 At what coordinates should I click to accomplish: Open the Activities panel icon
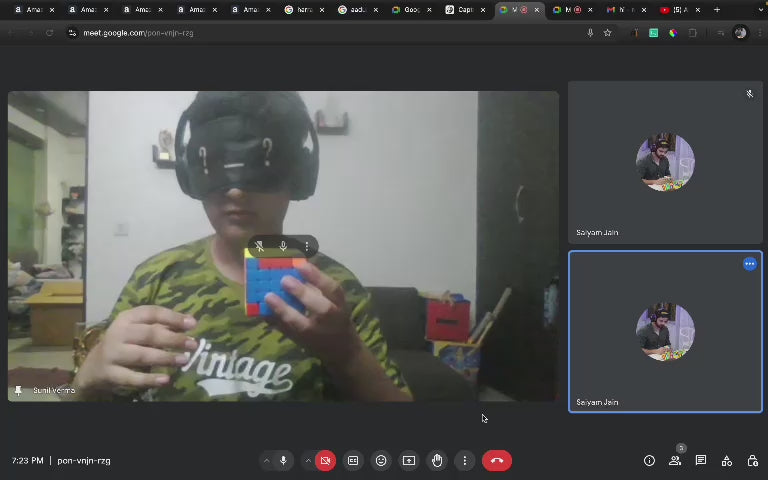[x=727, y=461]
